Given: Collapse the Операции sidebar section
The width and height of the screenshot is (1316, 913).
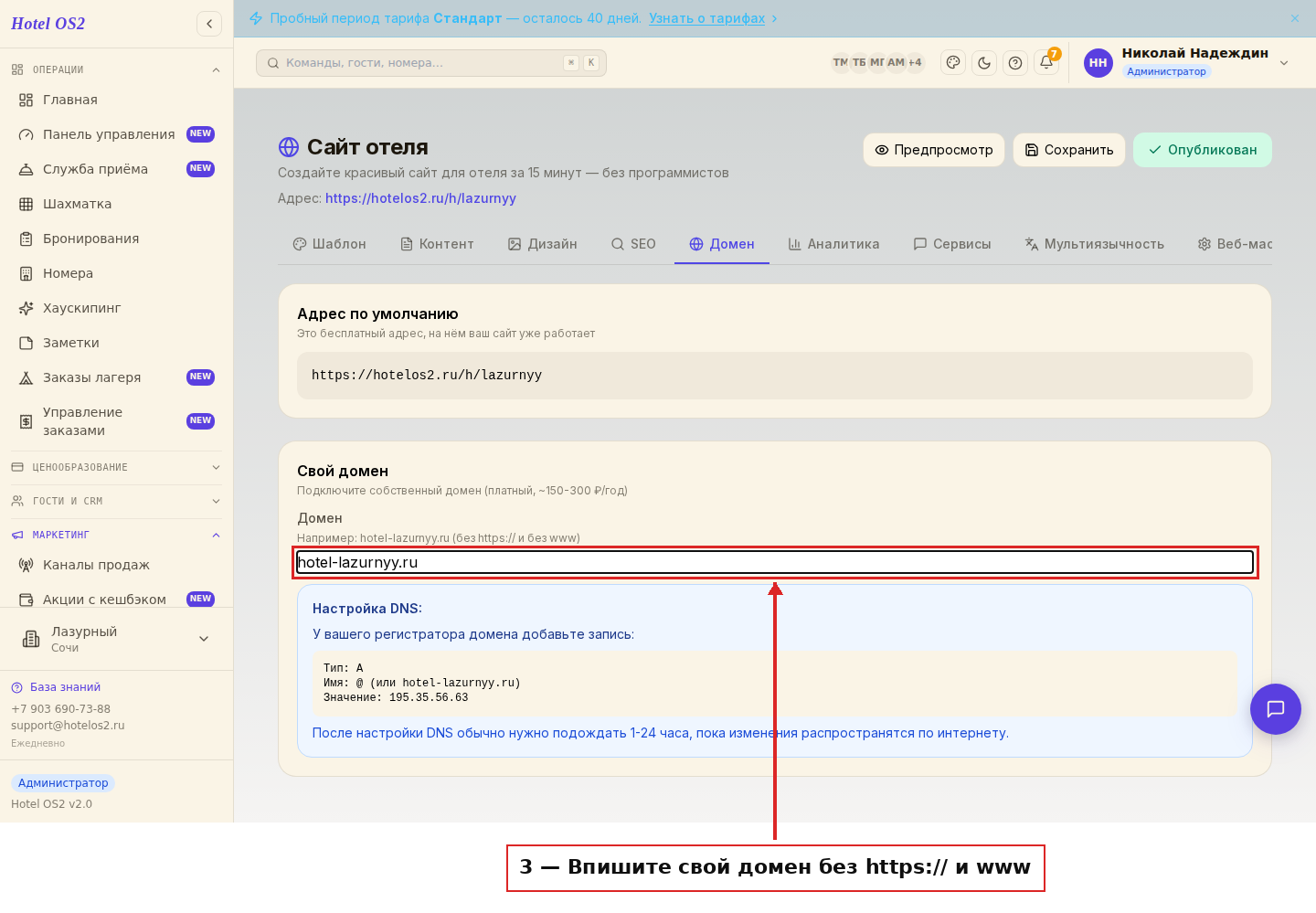Looking at the screenshot, I should coord(116,69).
